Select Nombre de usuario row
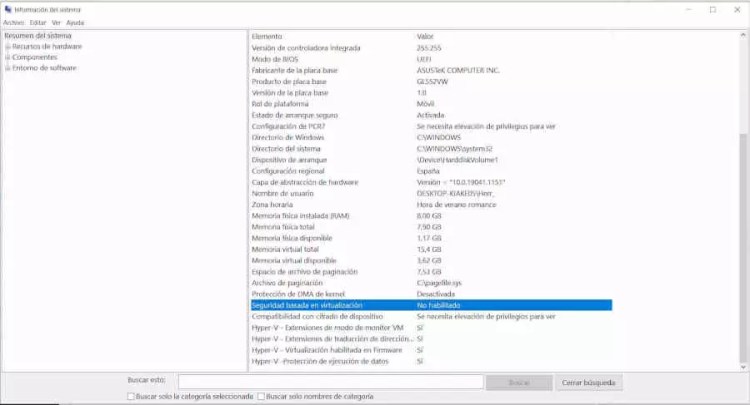The height and width of the screenshot is (405, 750). click(x=431, y=193)
